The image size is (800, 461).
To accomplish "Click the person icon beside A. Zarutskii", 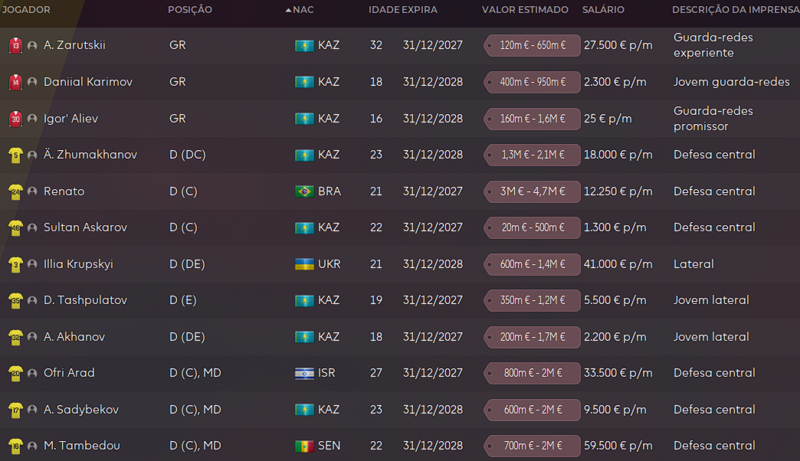I will 32,45.
